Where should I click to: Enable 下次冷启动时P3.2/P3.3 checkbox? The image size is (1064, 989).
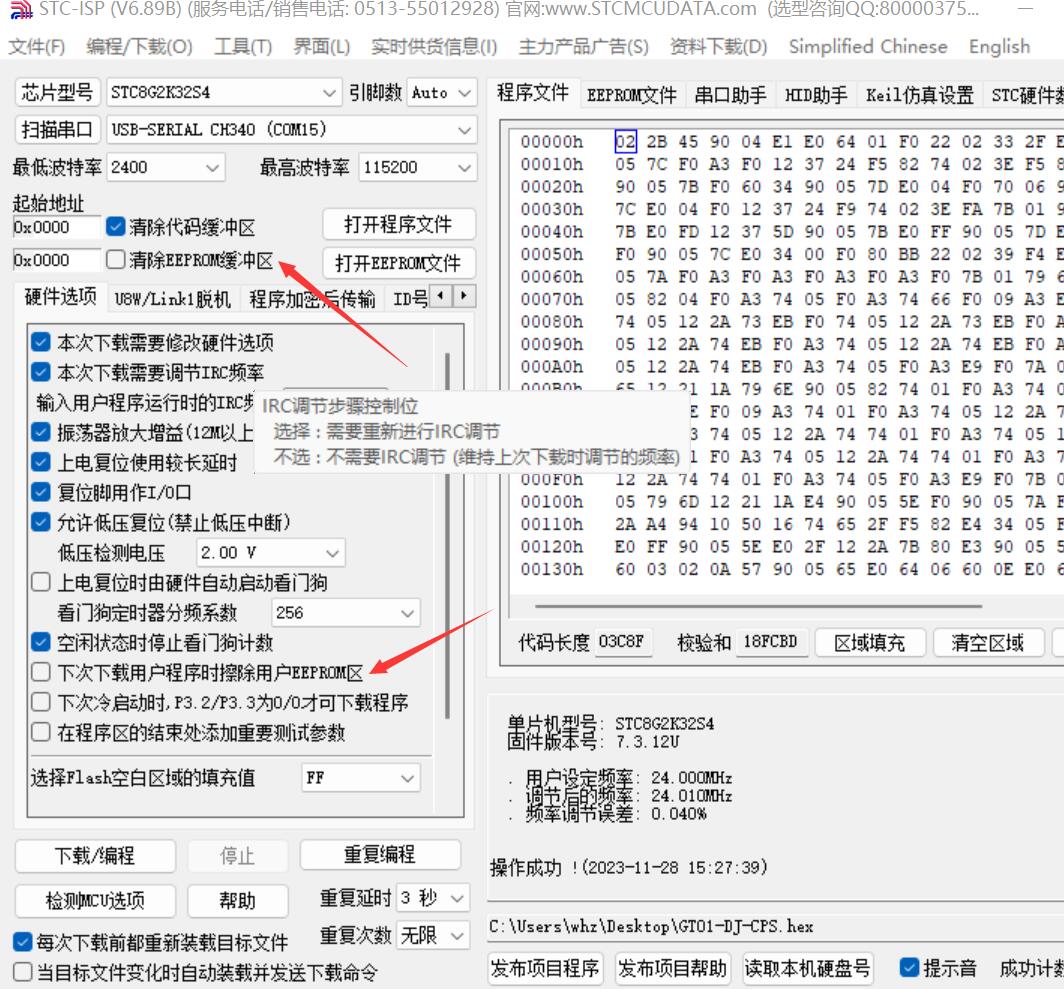pos(41,702)
